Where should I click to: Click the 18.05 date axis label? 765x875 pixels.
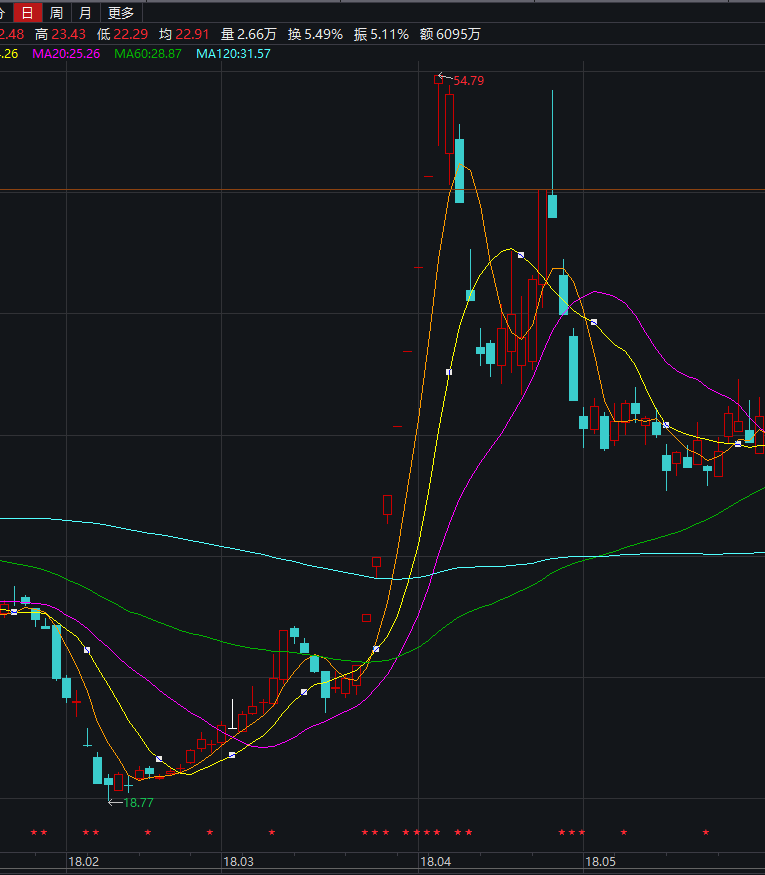point(600,862)
